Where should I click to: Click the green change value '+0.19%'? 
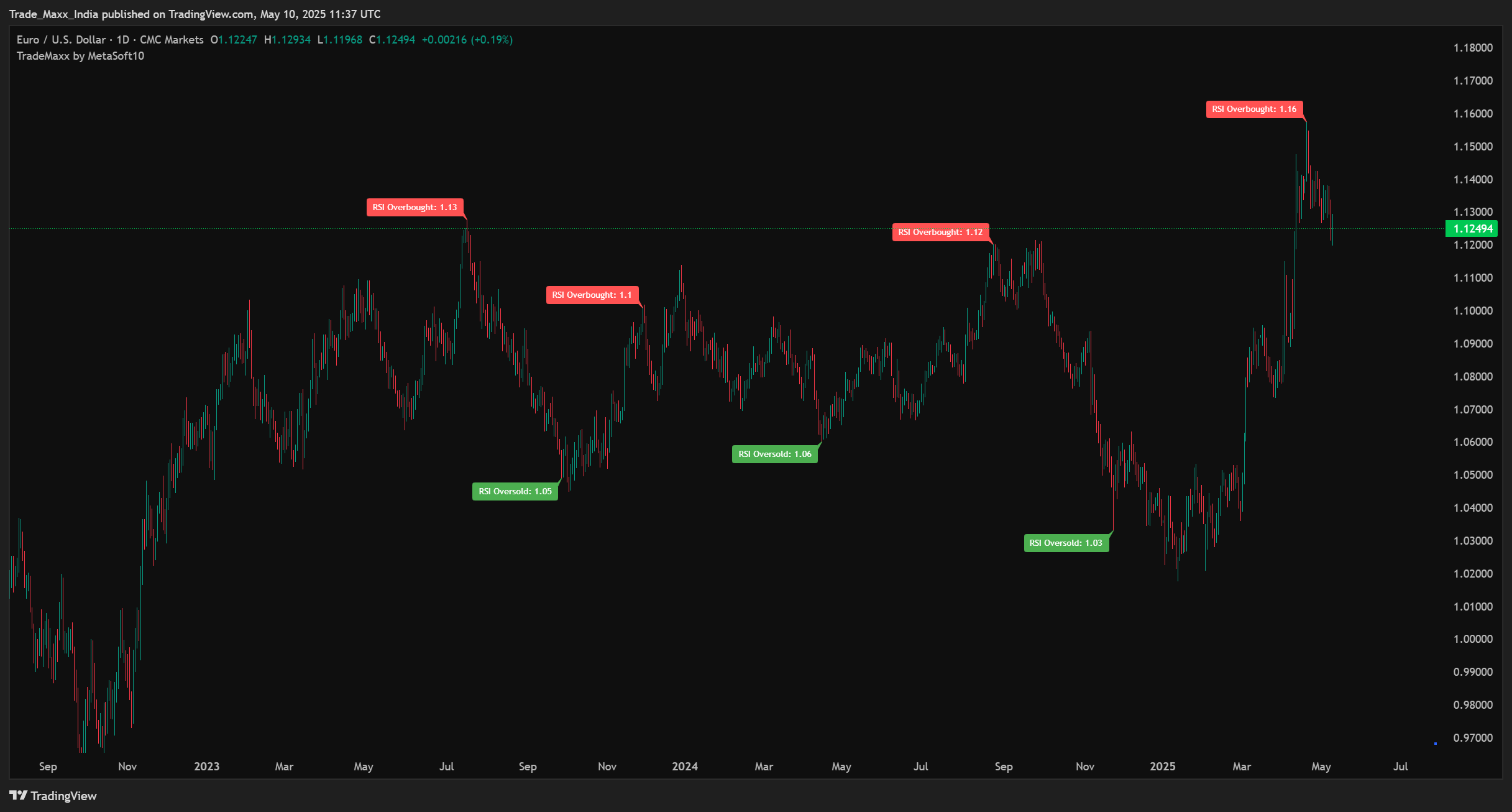[492, 39]
